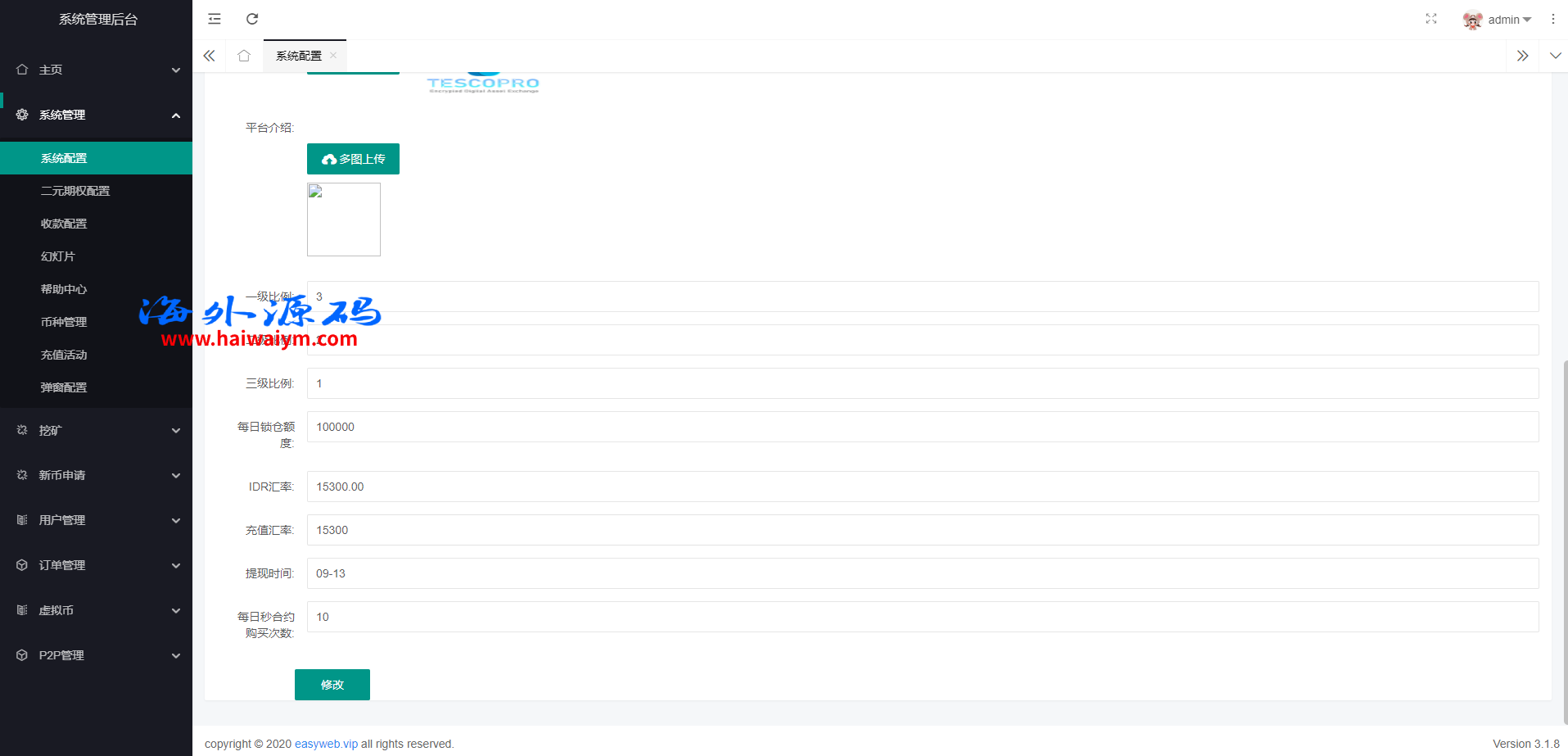Expand the 用户管理 sidebar menu

point(96,520)
